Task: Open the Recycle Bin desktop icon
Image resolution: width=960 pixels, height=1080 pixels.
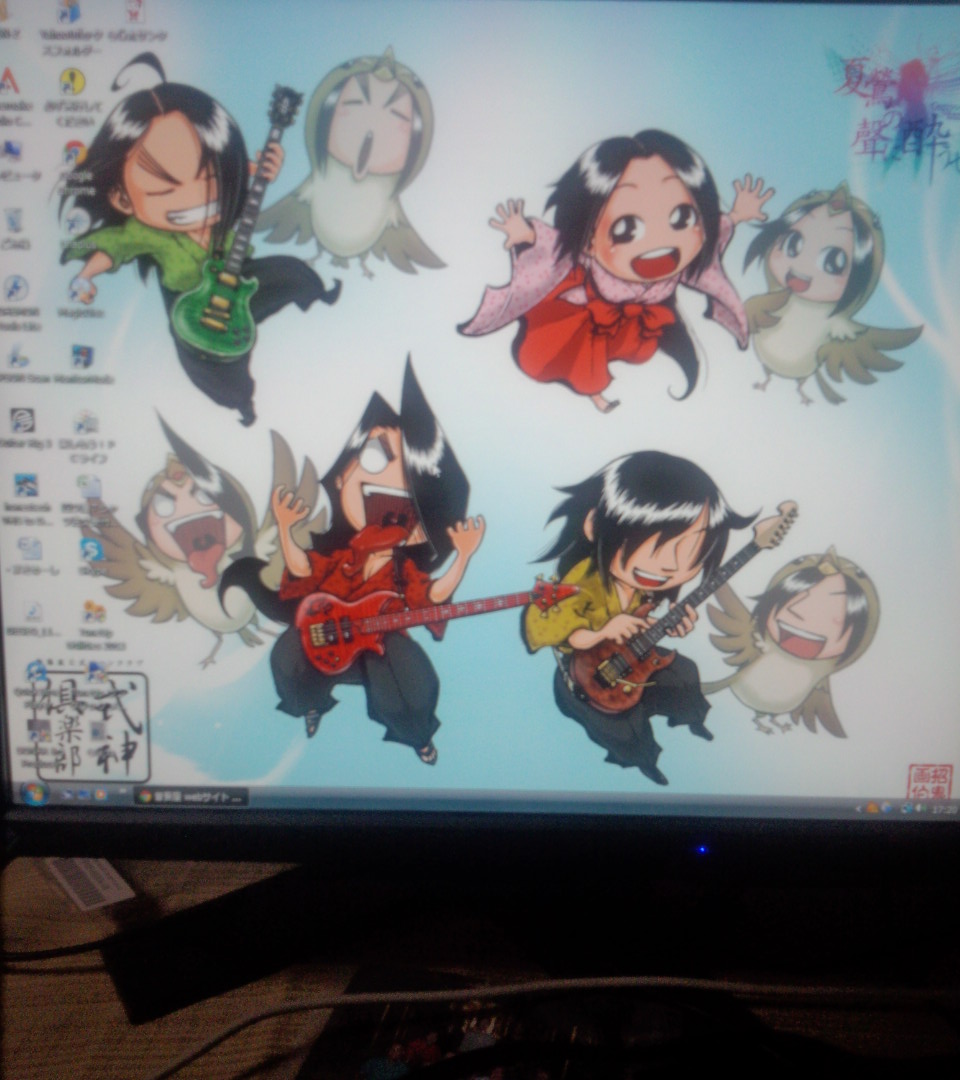Action: [x=15, y=222]
